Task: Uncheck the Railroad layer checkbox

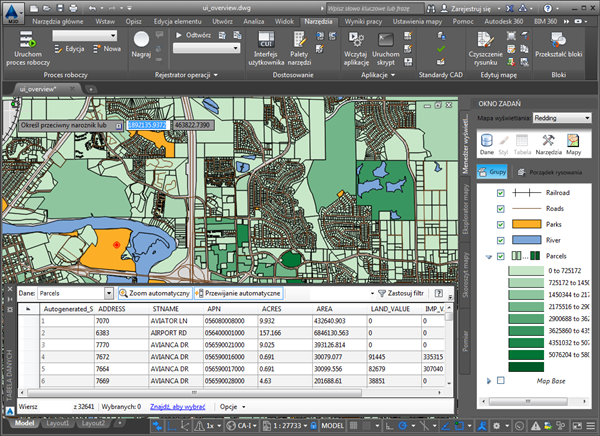Action: click(500, 191)
